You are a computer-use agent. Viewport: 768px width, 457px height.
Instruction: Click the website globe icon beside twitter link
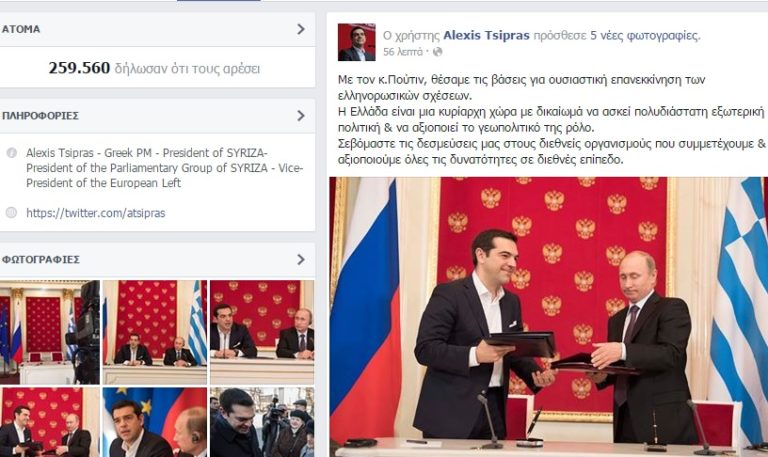(11, 213)
